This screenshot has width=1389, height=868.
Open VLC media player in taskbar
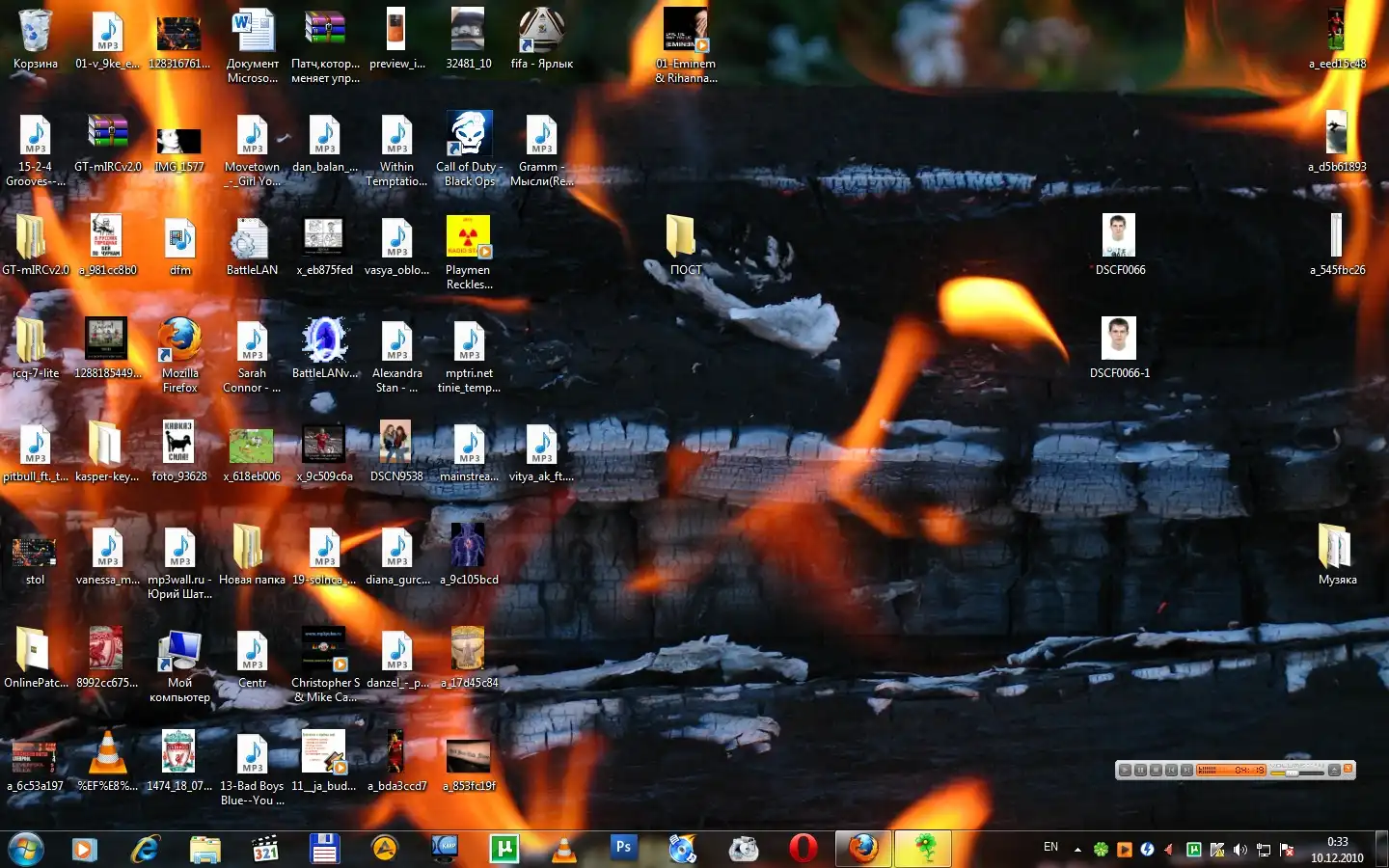click(x=563, y=849)
